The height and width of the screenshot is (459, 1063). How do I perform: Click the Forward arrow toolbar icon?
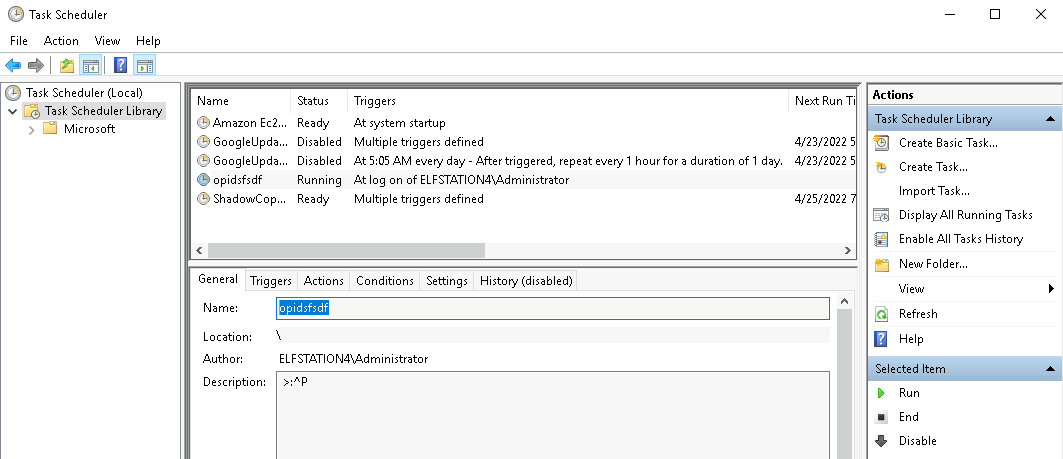coord(36,66)
